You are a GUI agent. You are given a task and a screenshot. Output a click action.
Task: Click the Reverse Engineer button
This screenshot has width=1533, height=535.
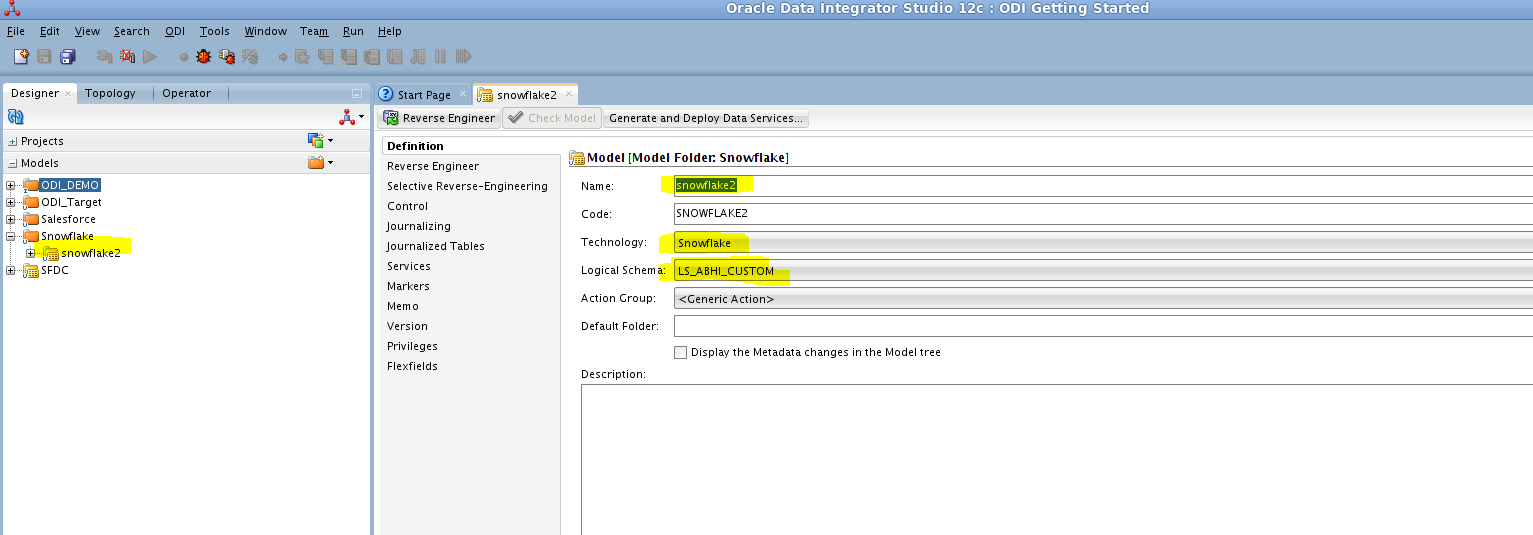pyautogui.click(x=440, y=118)
